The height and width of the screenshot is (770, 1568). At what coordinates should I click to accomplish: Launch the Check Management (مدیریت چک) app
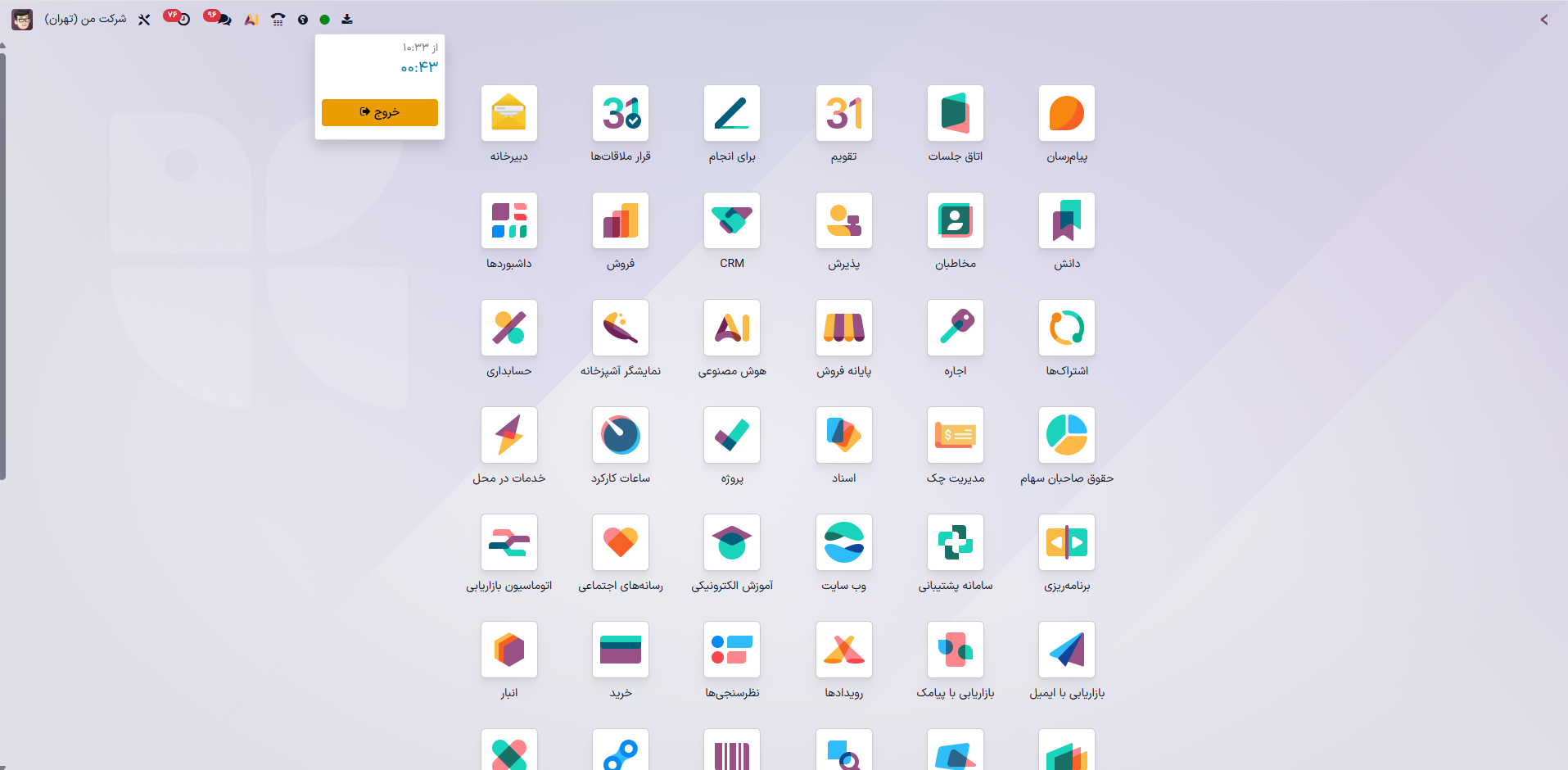(956, 435)
